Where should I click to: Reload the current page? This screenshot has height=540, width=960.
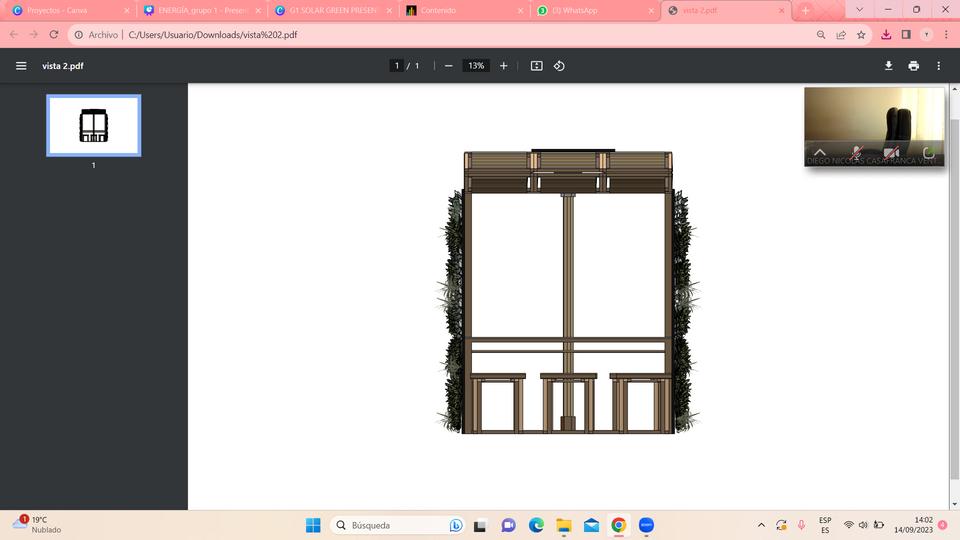click(54, 35)
